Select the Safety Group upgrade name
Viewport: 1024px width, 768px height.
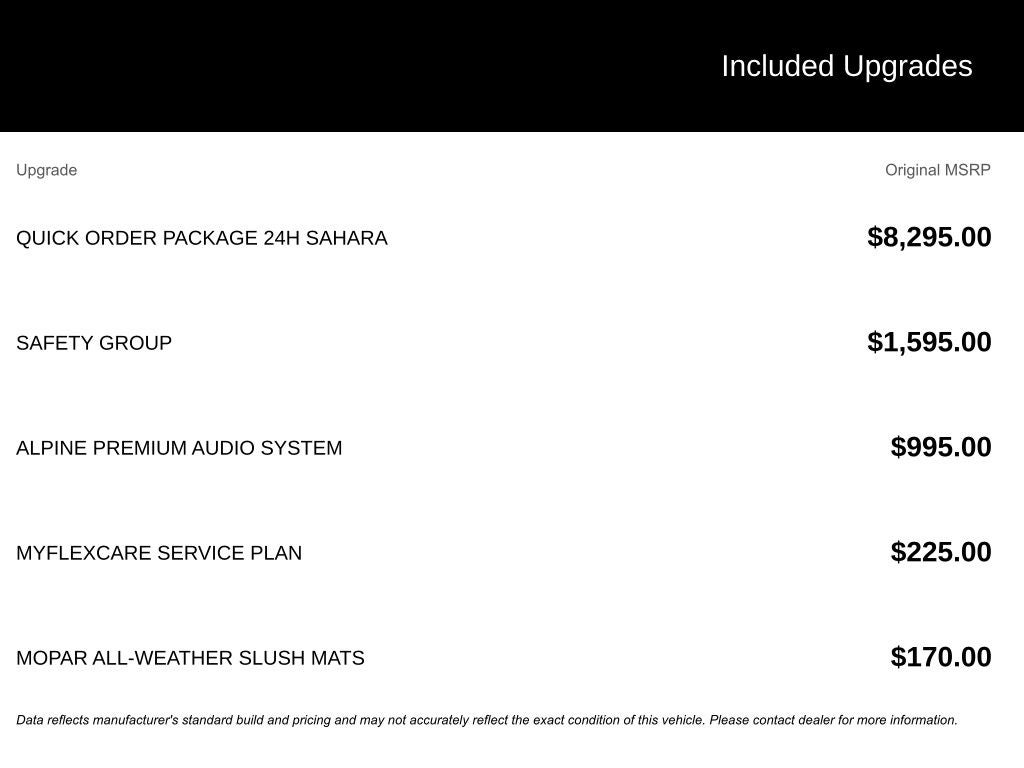(x=94, y=343)
